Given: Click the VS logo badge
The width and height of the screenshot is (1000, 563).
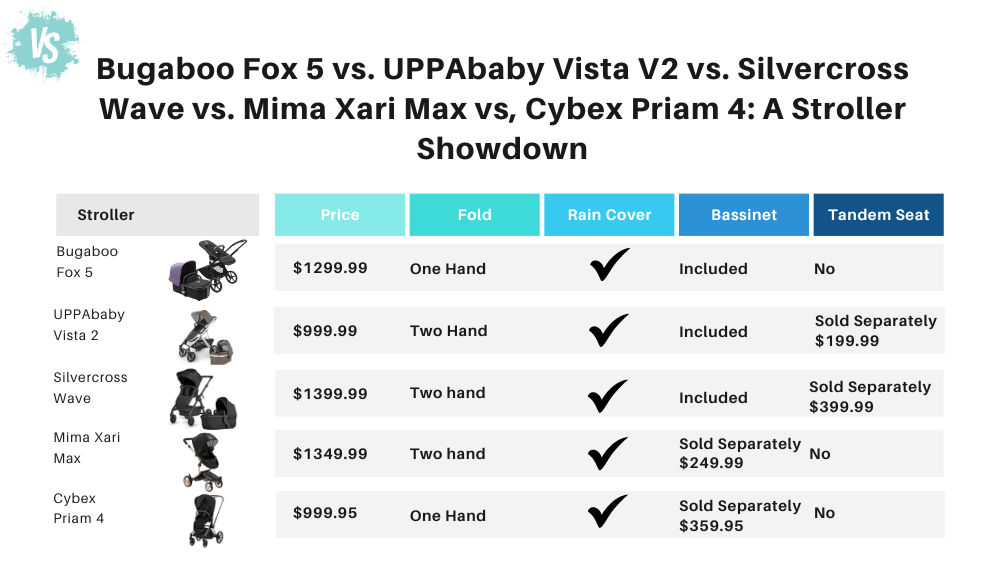Looking at the screenshot, I should (x=43, y=43).
